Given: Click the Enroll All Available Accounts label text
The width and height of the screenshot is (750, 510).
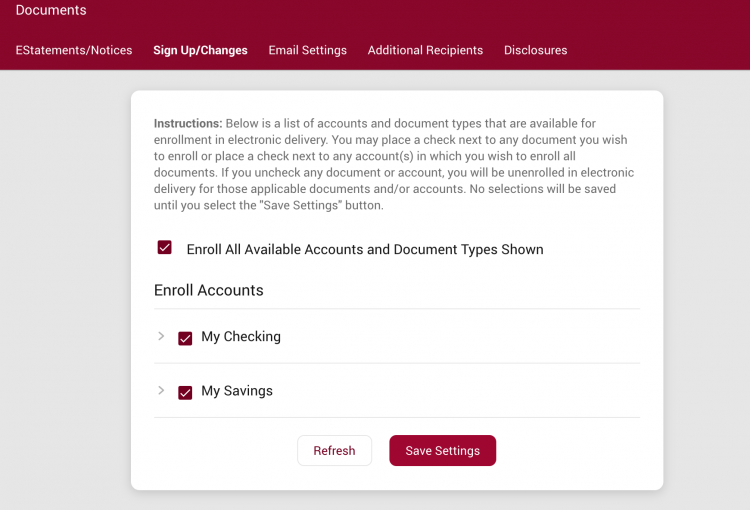Looking at the screenshot, I should click(x=365, y=249).
